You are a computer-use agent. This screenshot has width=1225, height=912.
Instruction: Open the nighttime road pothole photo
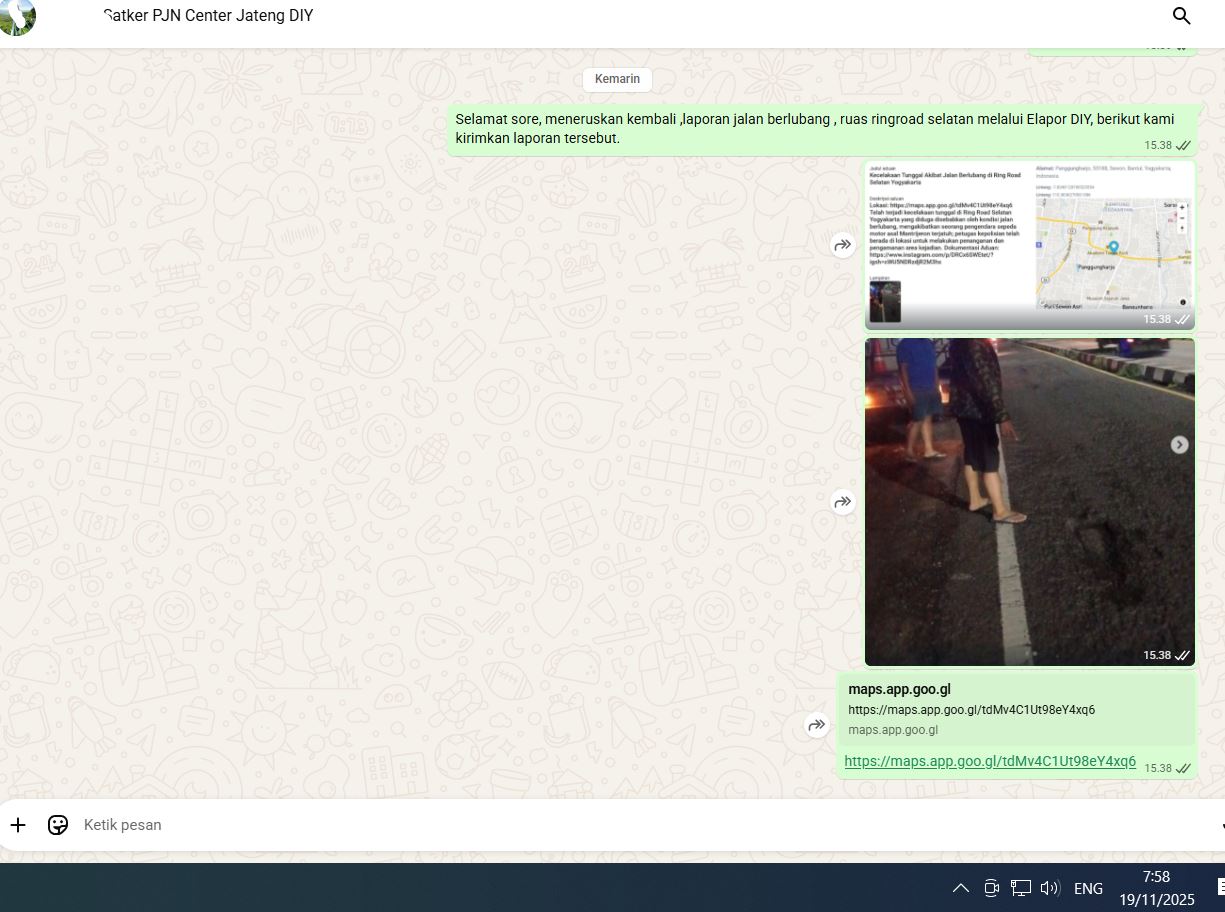pos(1029,502)
